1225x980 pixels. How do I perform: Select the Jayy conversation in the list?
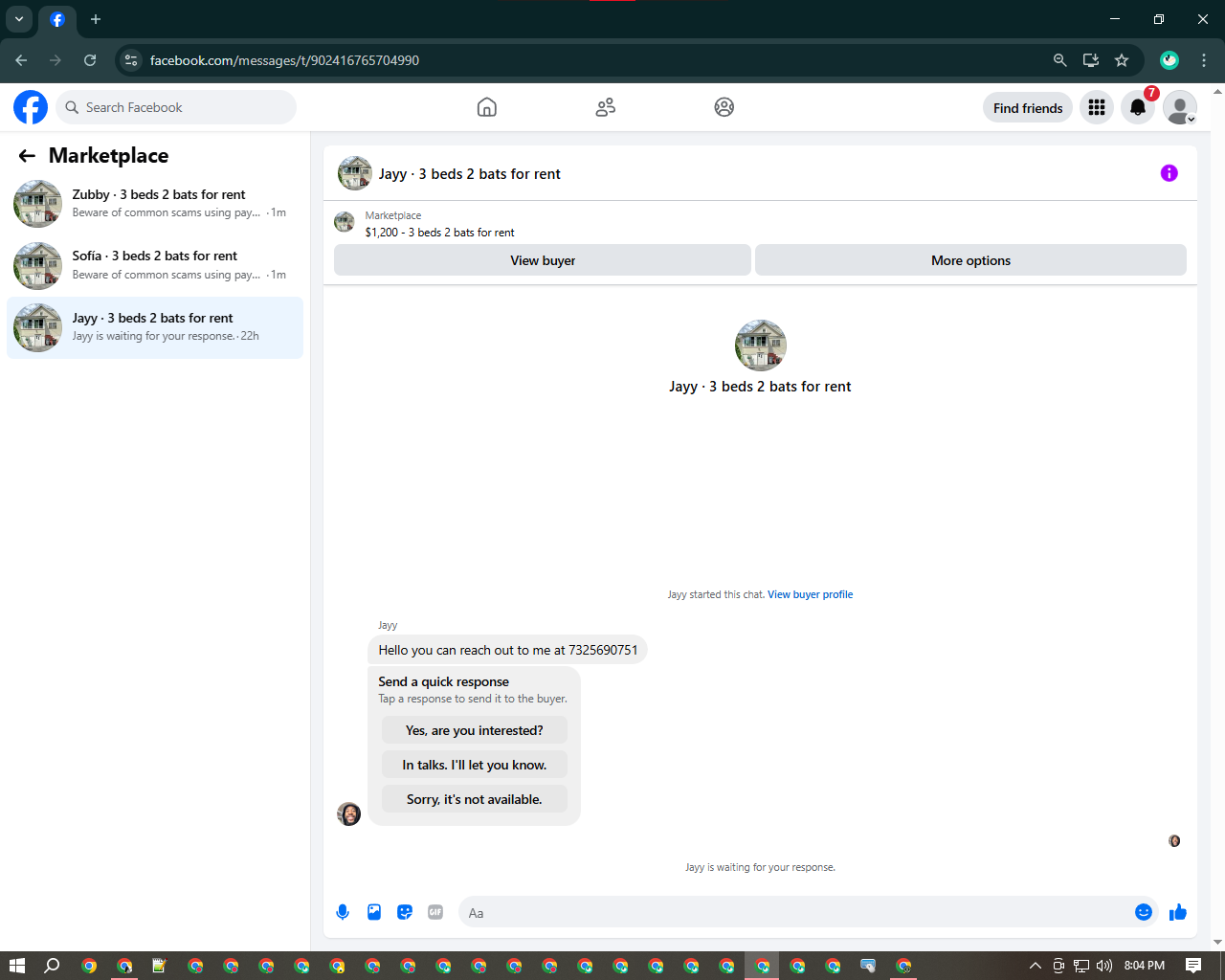click(155, 327)
